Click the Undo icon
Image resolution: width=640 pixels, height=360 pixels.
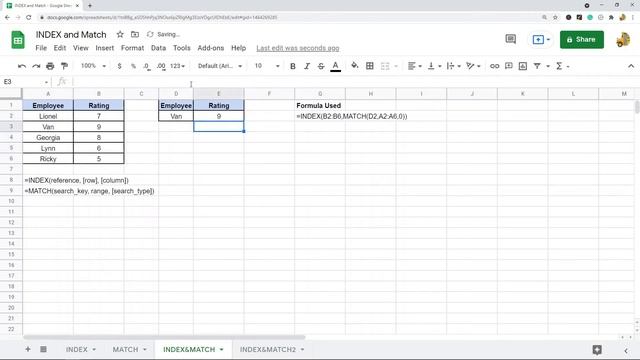click(22, 66)
